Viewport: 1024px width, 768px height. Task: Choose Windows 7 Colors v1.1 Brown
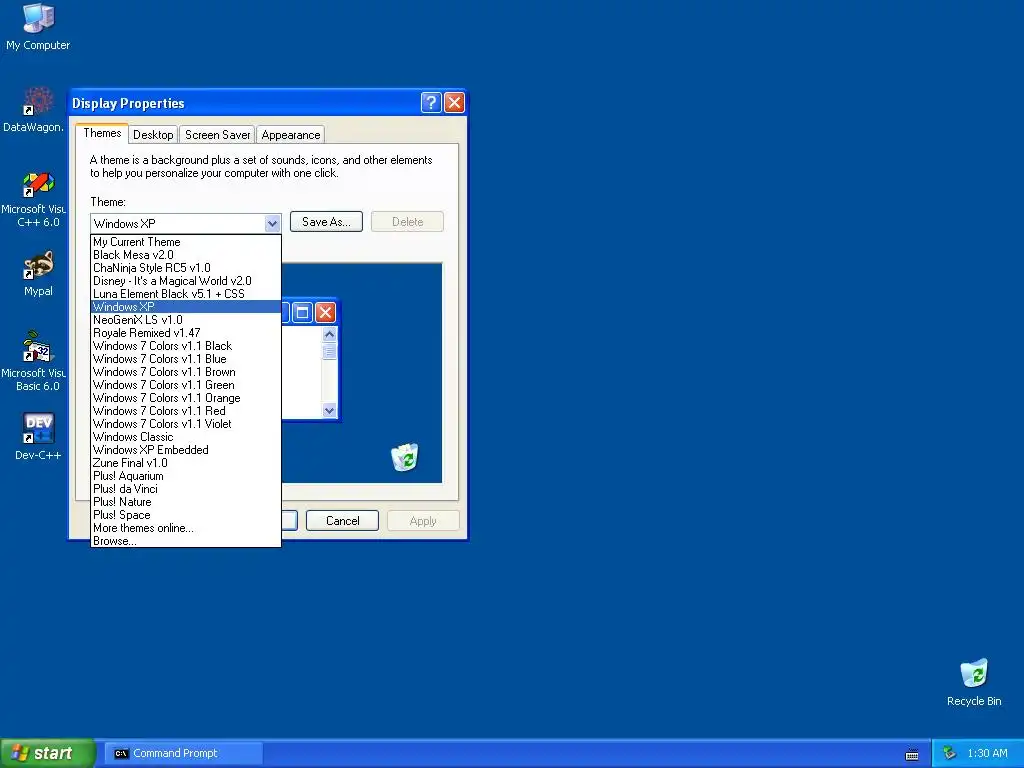pyautogui.click(x=185, y=372)
